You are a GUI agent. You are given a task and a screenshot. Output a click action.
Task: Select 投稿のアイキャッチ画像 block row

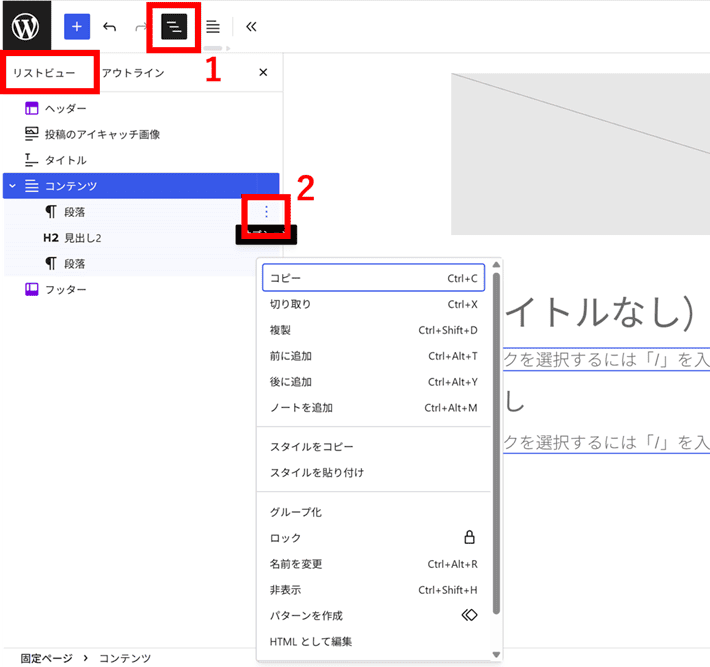(x=141, y=134)
